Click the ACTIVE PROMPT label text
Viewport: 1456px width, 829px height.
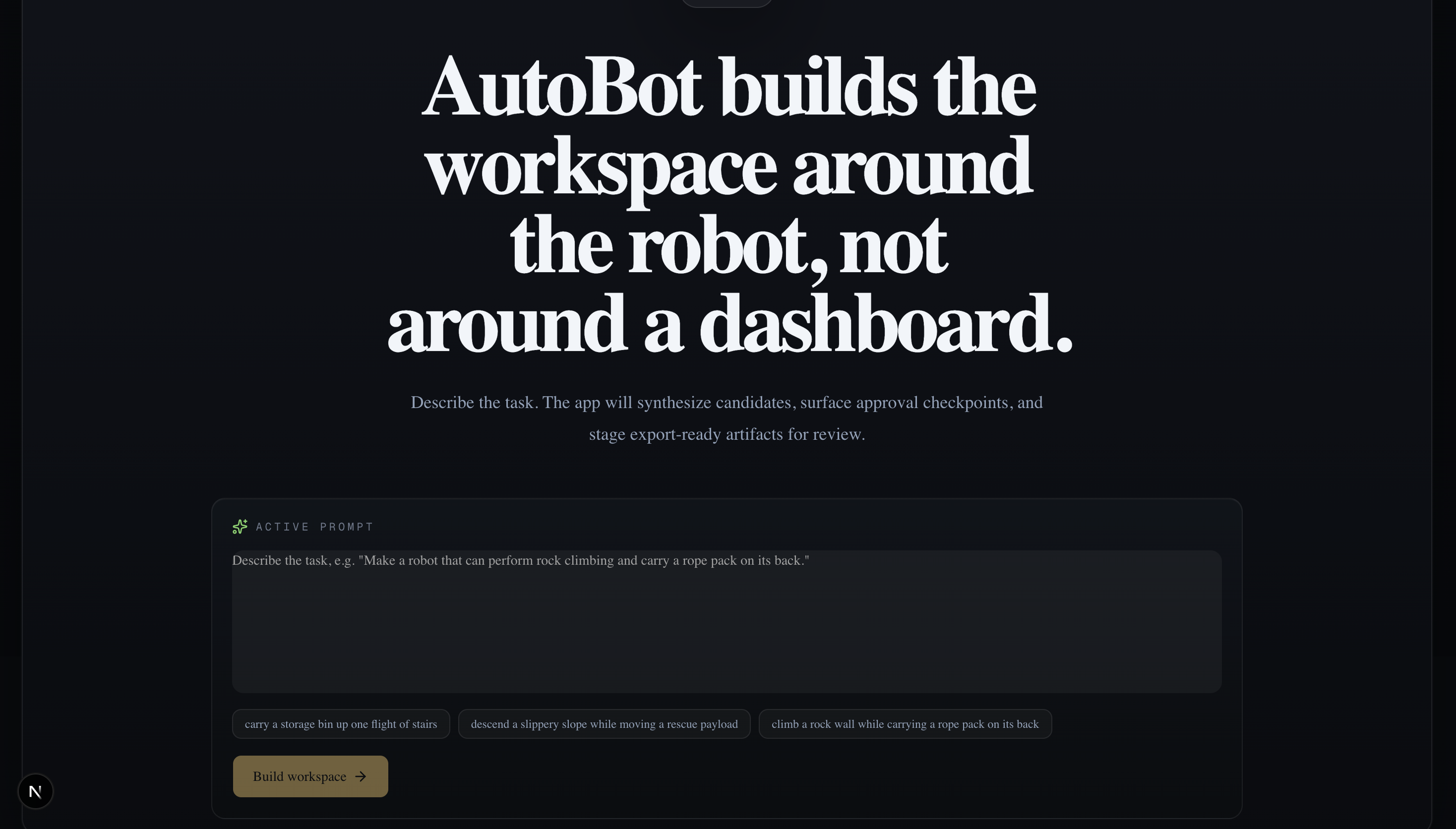pyautogui.click(x=314, y=527)
